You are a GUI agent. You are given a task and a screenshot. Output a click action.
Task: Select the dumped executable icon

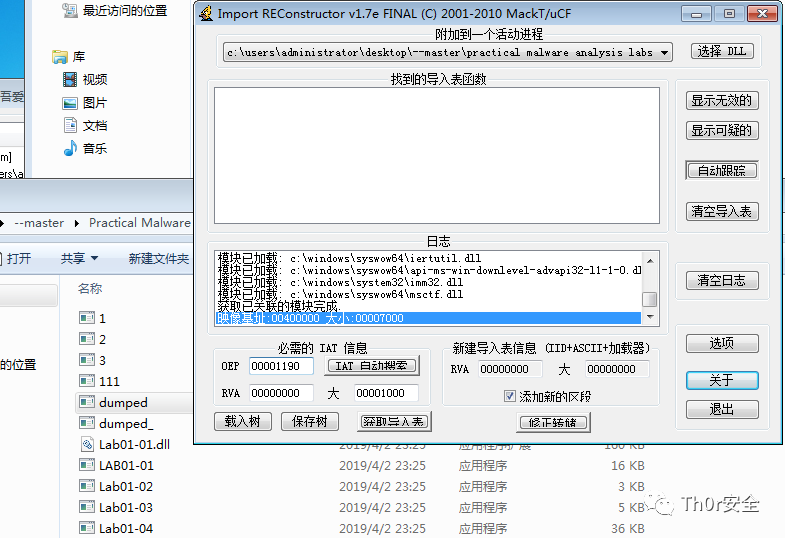87,402
